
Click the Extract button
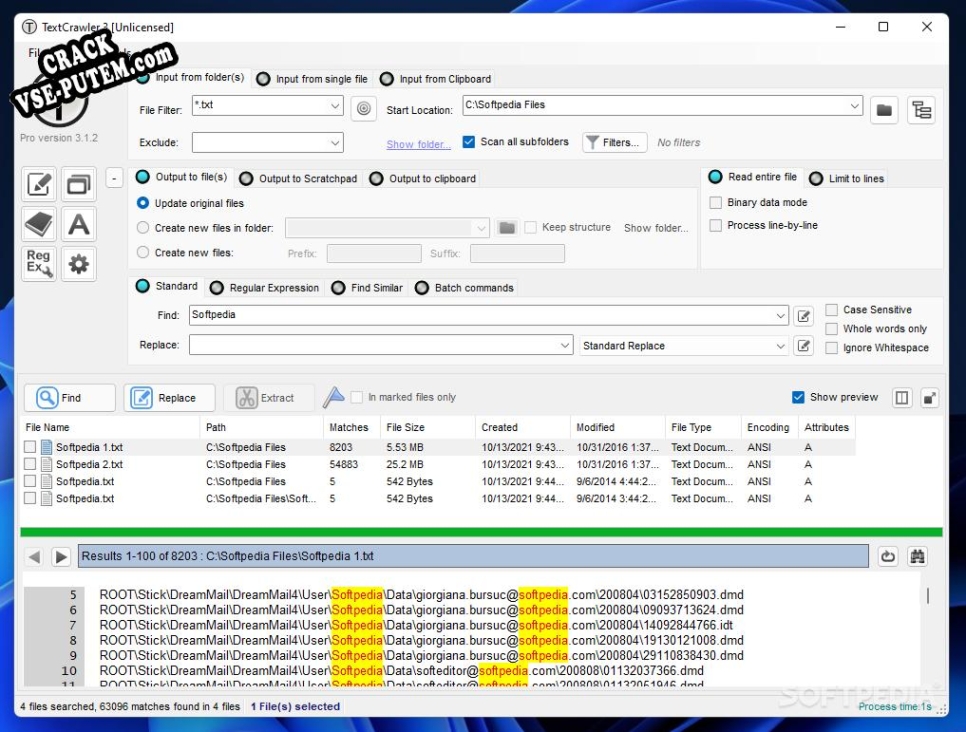coord(269,397)
